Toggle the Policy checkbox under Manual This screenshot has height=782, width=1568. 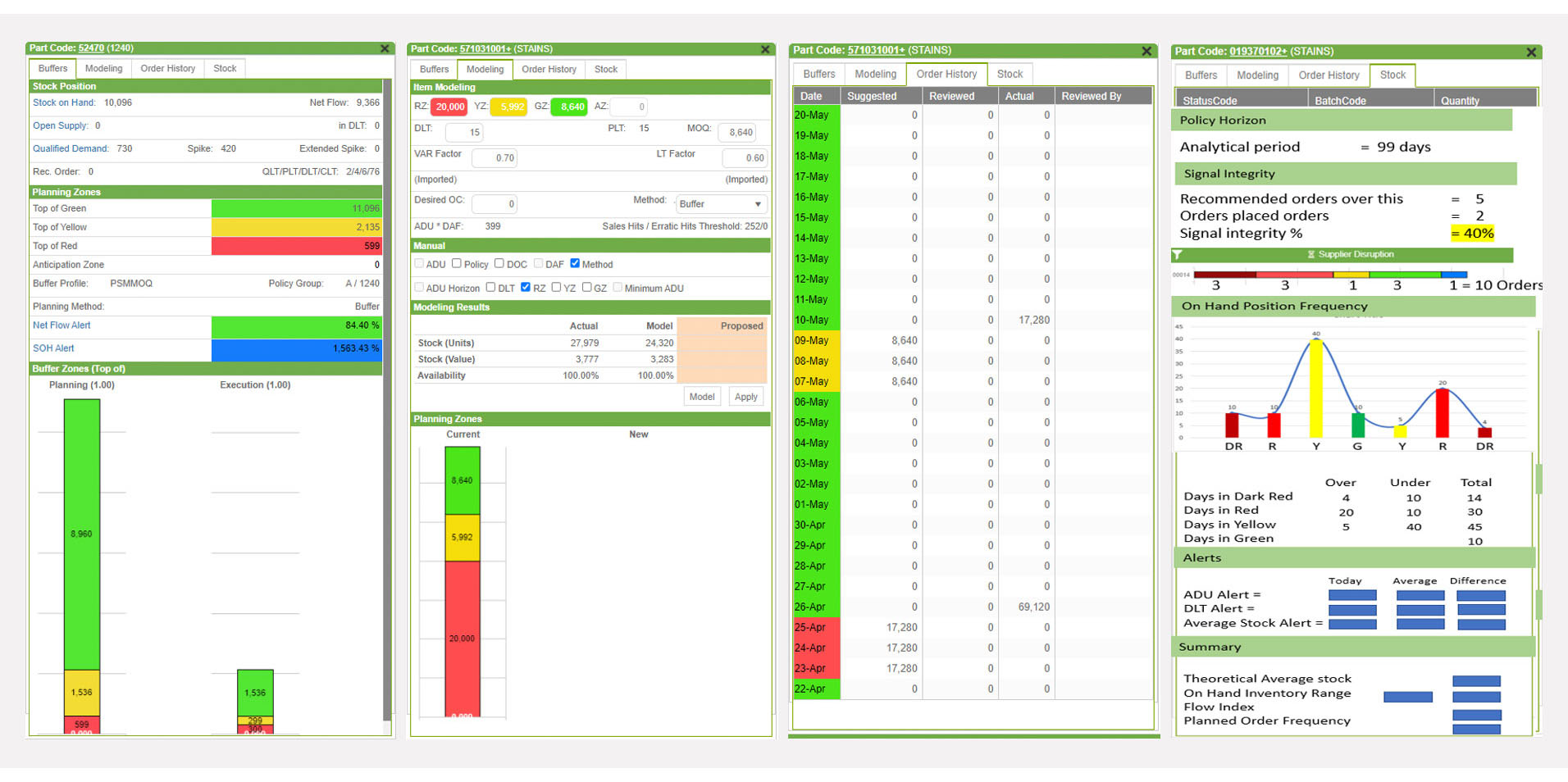457,263
